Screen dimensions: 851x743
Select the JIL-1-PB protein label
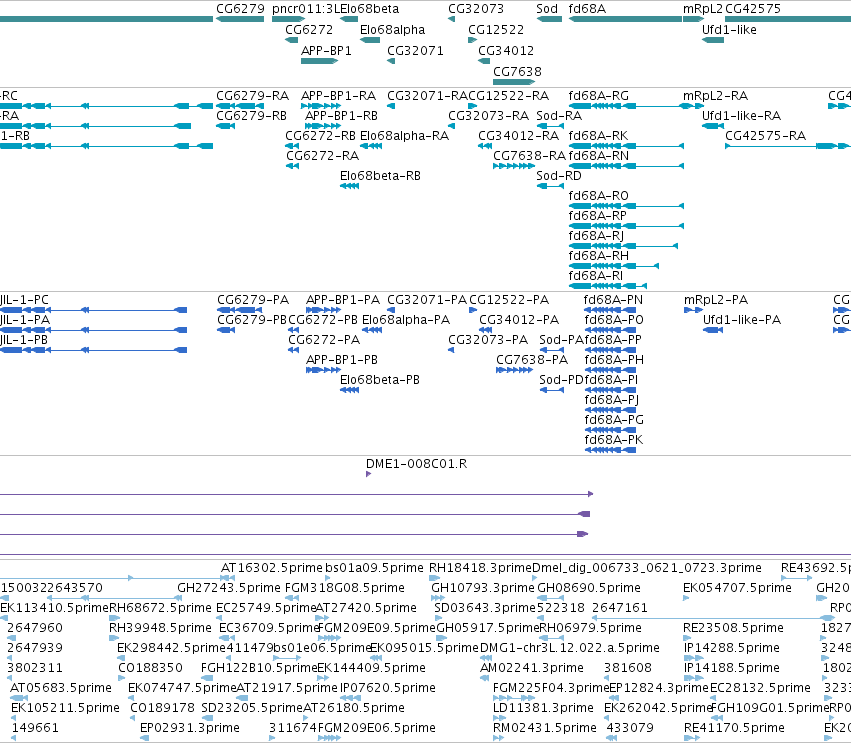pos(24,340)
